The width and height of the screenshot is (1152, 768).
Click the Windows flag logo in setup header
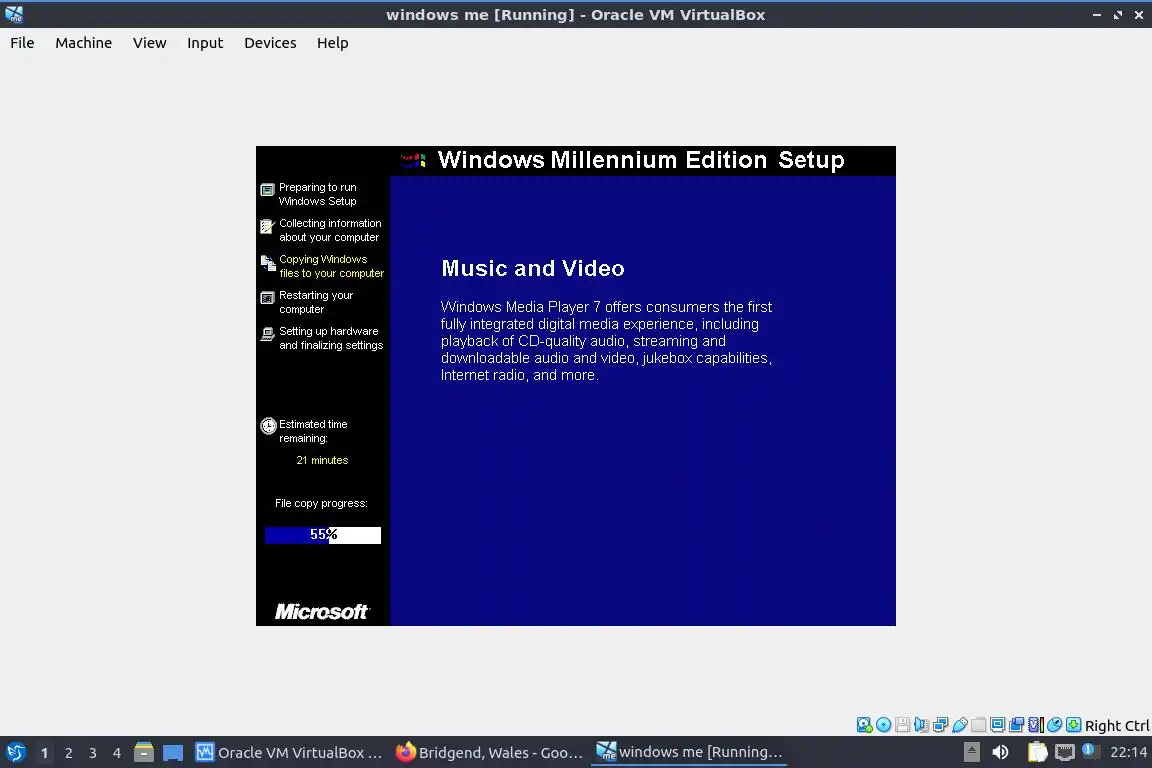pyautogui.click(x=413, y=160)
